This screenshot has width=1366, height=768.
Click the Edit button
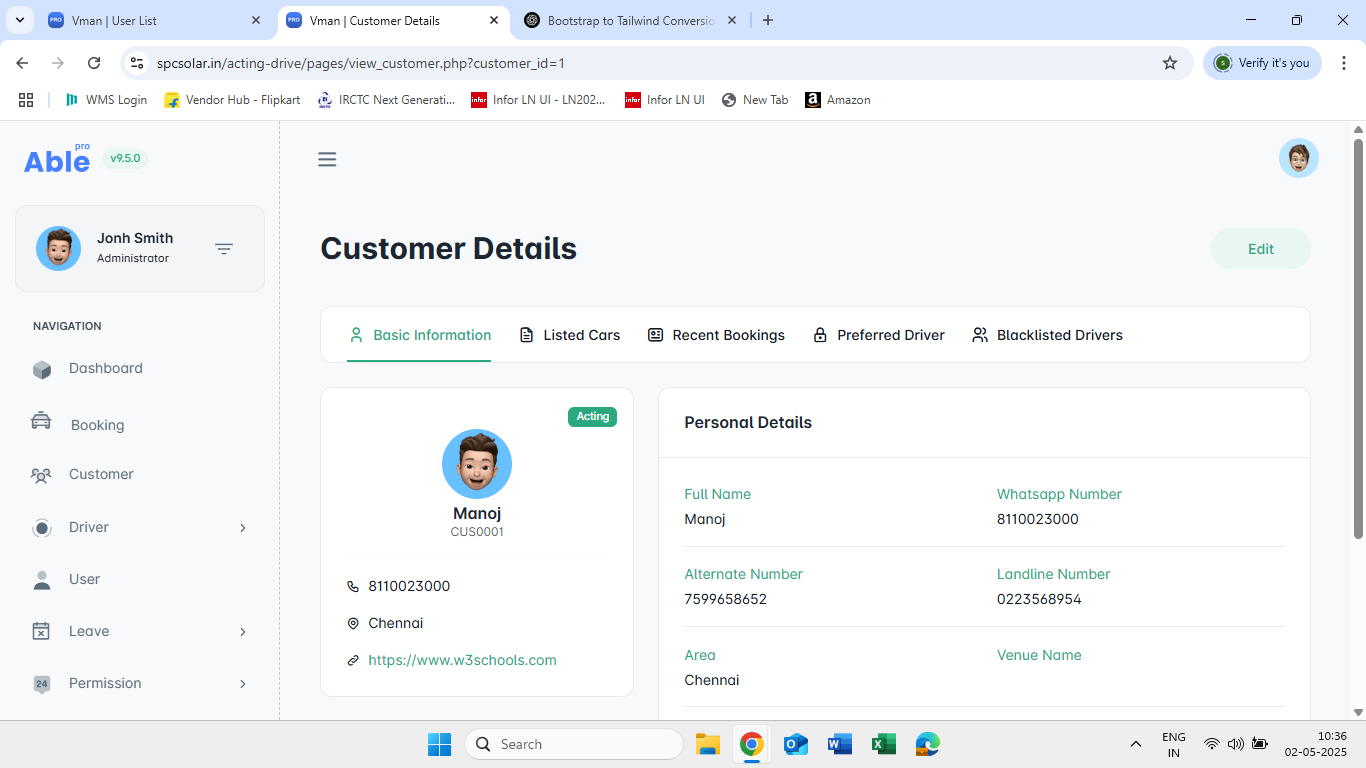1260,249
